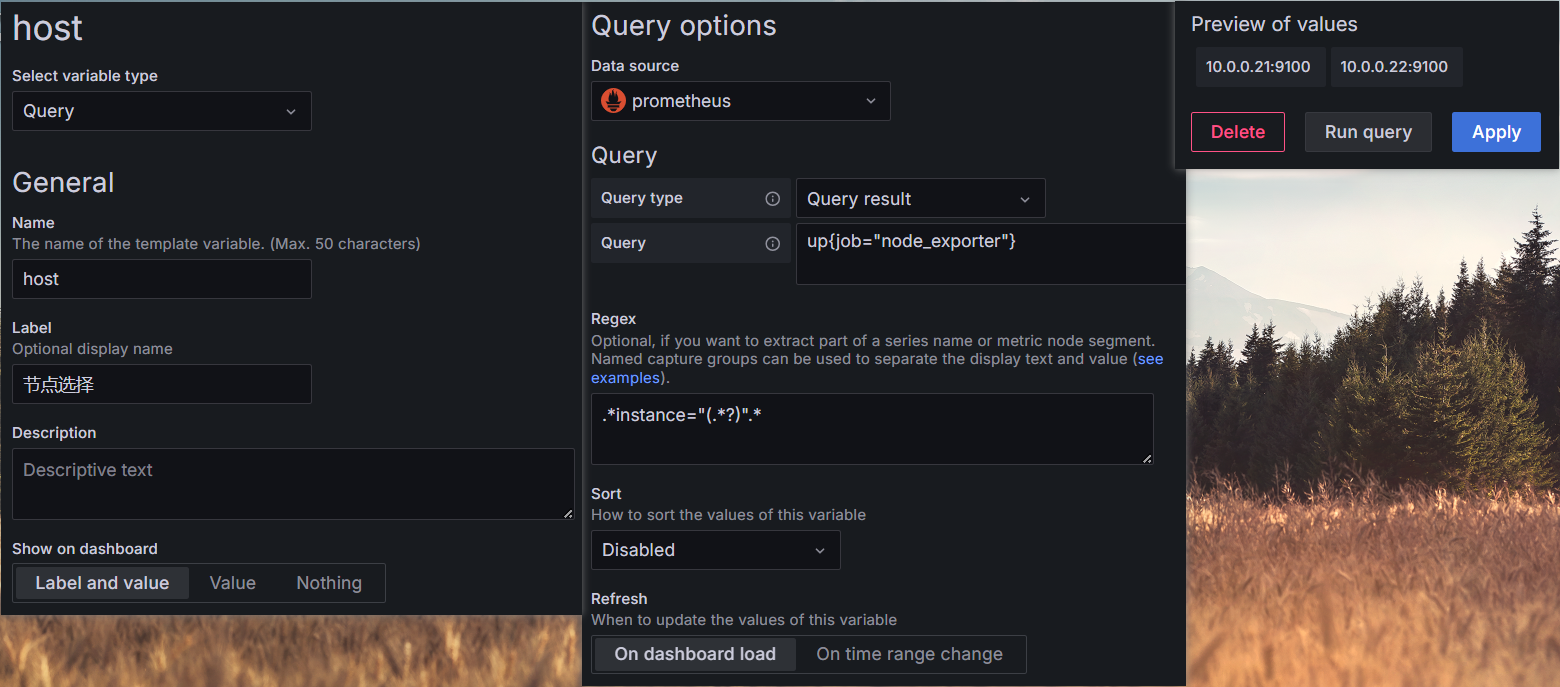
Task: Set refresh to 'On dashboard load'
Action: point(695,654)
